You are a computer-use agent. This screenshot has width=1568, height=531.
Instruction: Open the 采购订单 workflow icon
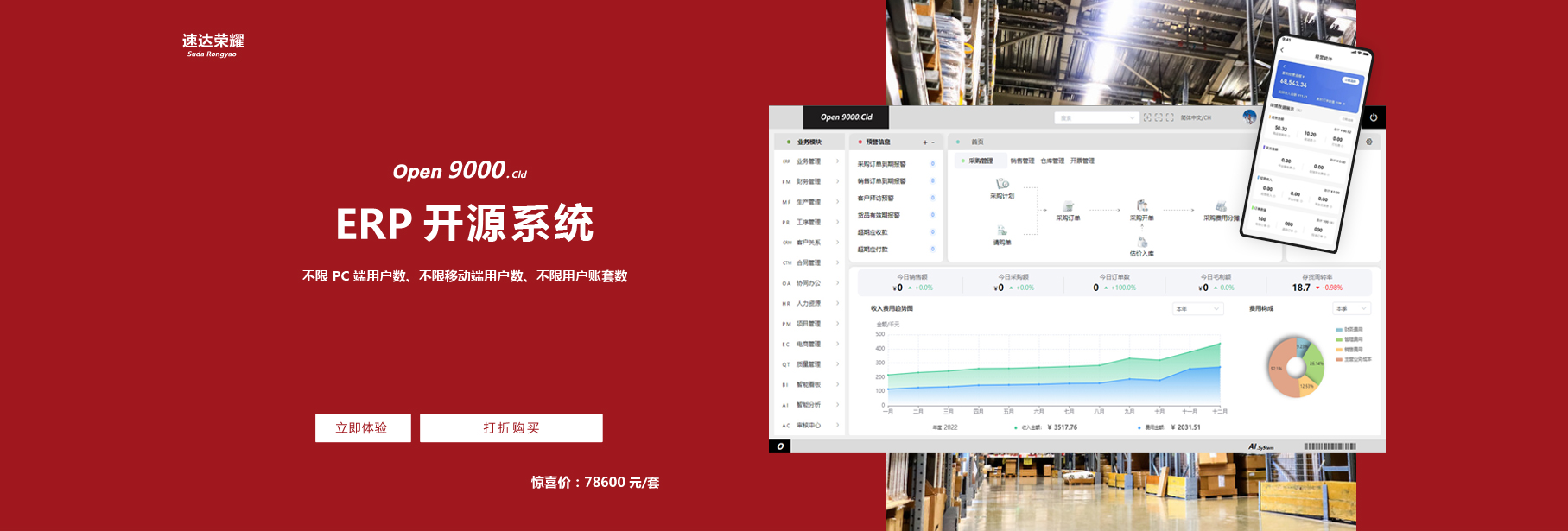click(1069, 206)
